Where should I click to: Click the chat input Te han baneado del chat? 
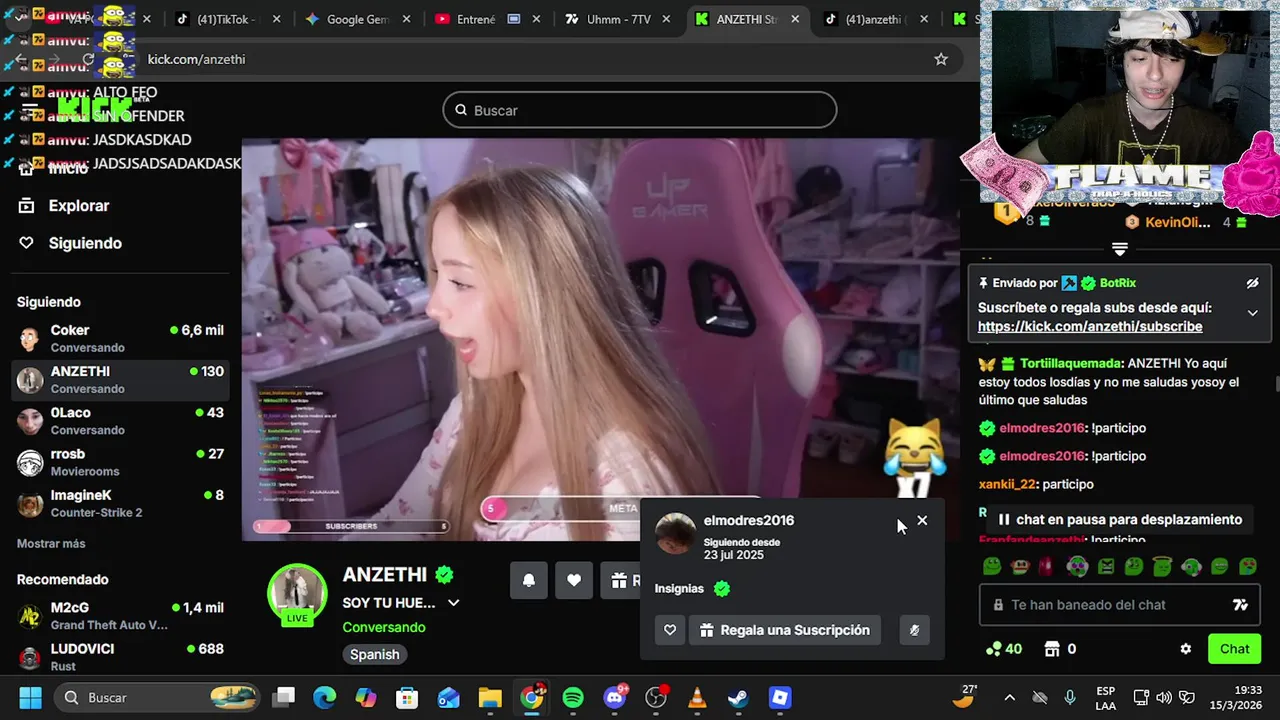1120,605
